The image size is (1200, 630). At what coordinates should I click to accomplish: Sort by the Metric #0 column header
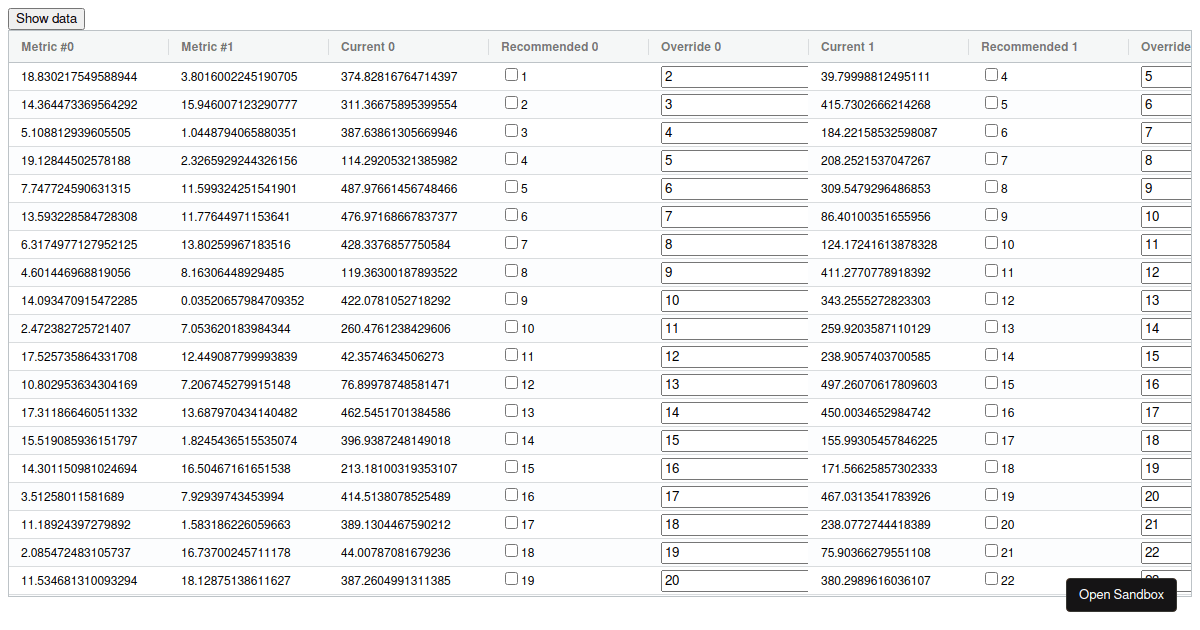click(x=47, y=47)
